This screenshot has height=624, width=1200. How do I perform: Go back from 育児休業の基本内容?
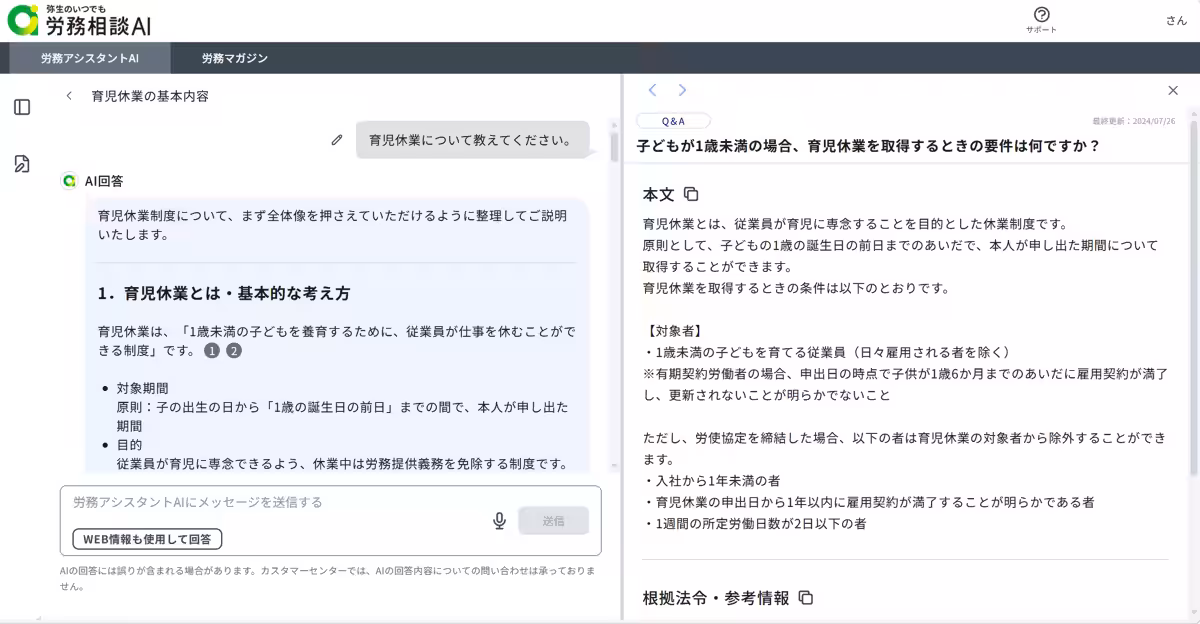click(67, 95)
